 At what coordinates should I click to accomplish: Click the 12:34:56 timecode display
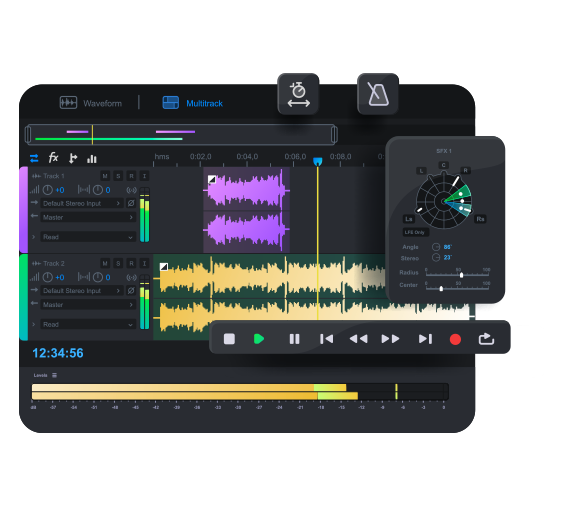click(58, 353)
